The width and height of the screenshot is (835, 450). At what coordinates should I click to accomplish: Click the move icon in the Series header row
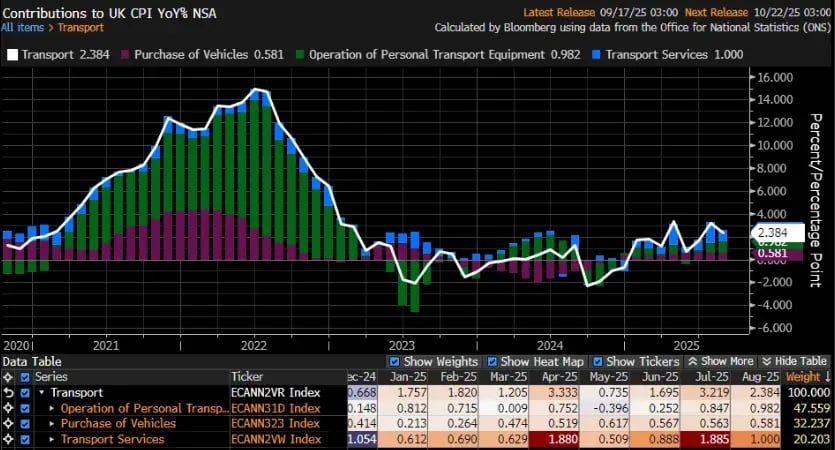[x=8, y=377]
